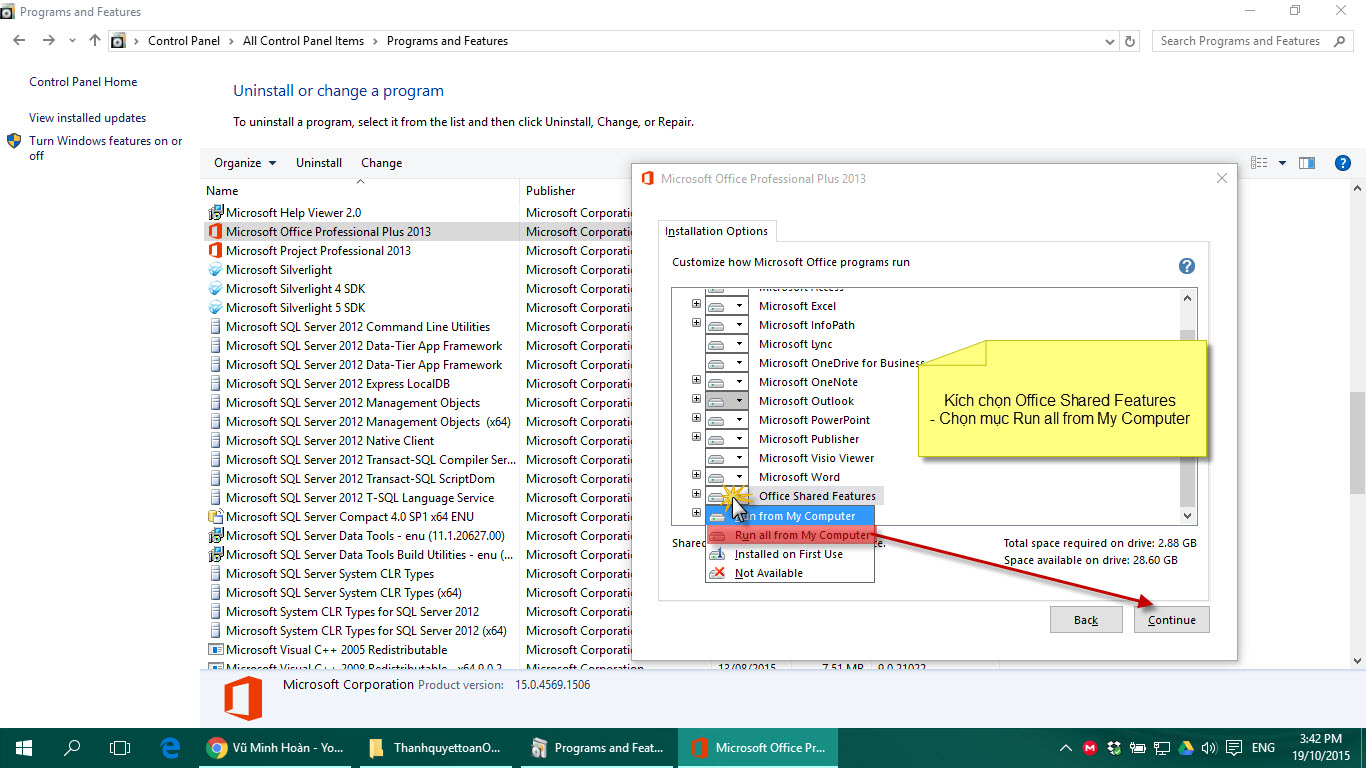Refresh the Programs and Features address bar
1366x768 pixels.
tap(1130, 41)
